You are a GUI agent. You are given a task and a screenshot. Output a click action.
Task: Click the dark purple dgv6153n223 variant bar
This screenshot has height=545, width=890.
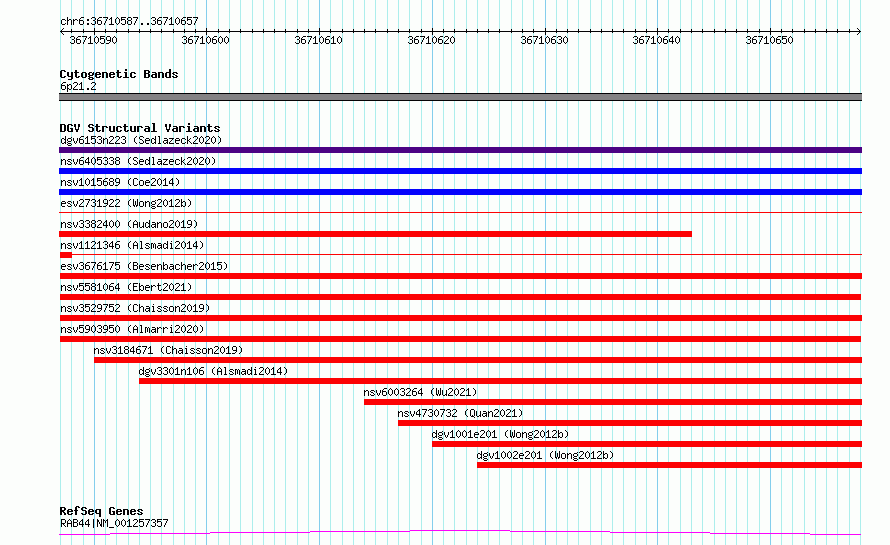tap(460, 150)
